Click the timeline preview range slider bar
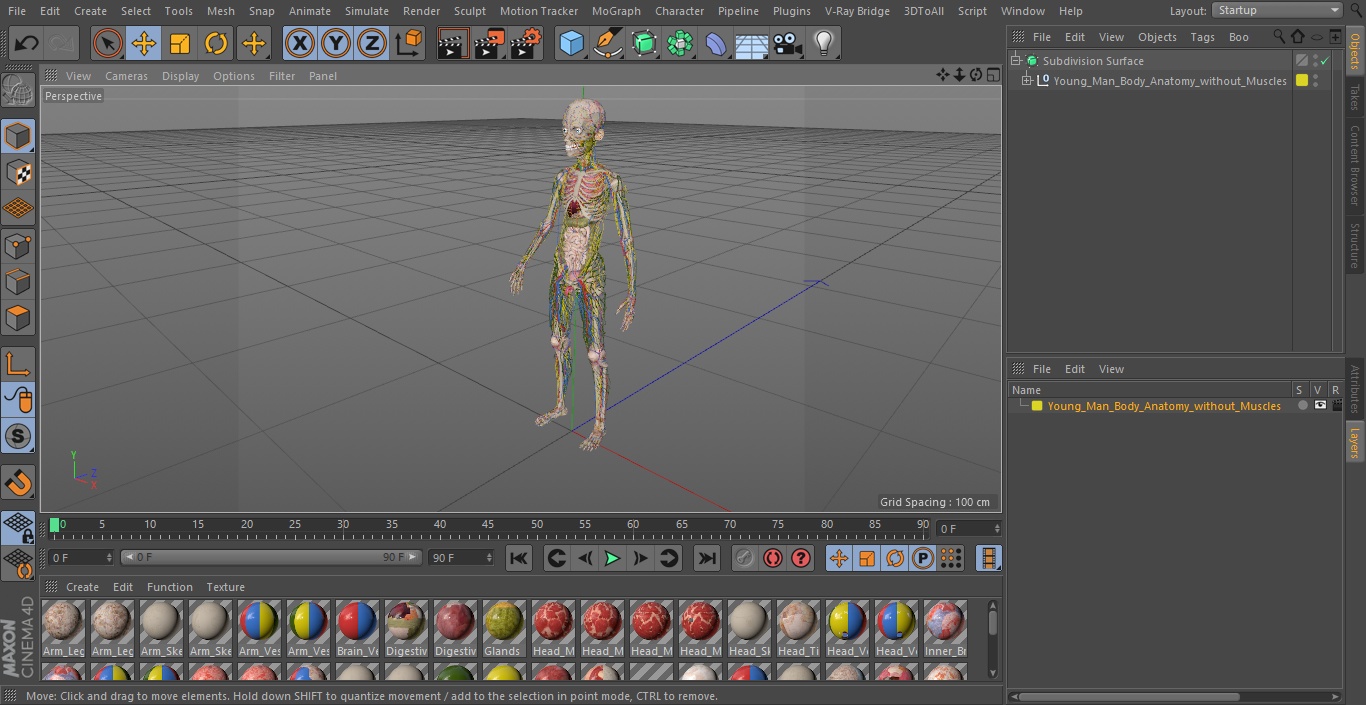 click(271, 557)
